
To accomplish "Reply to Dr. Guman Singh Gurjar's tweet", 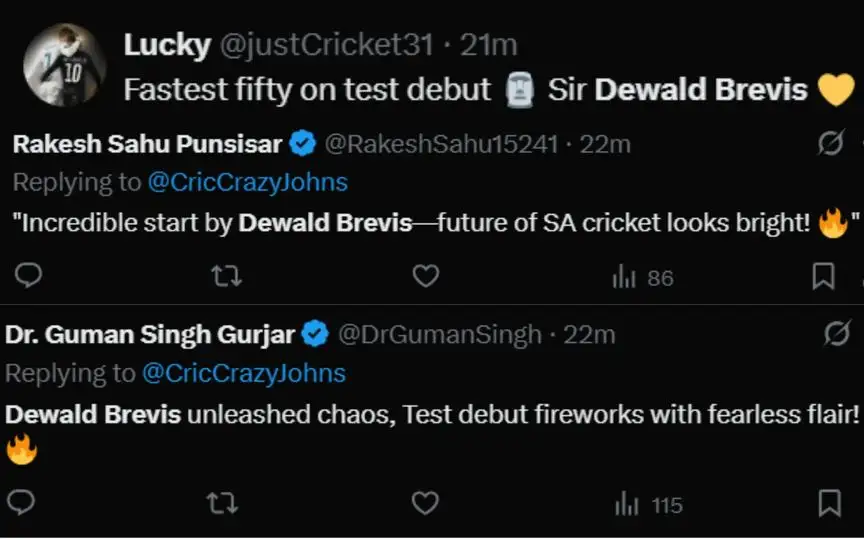I will [x=21, y=502].
